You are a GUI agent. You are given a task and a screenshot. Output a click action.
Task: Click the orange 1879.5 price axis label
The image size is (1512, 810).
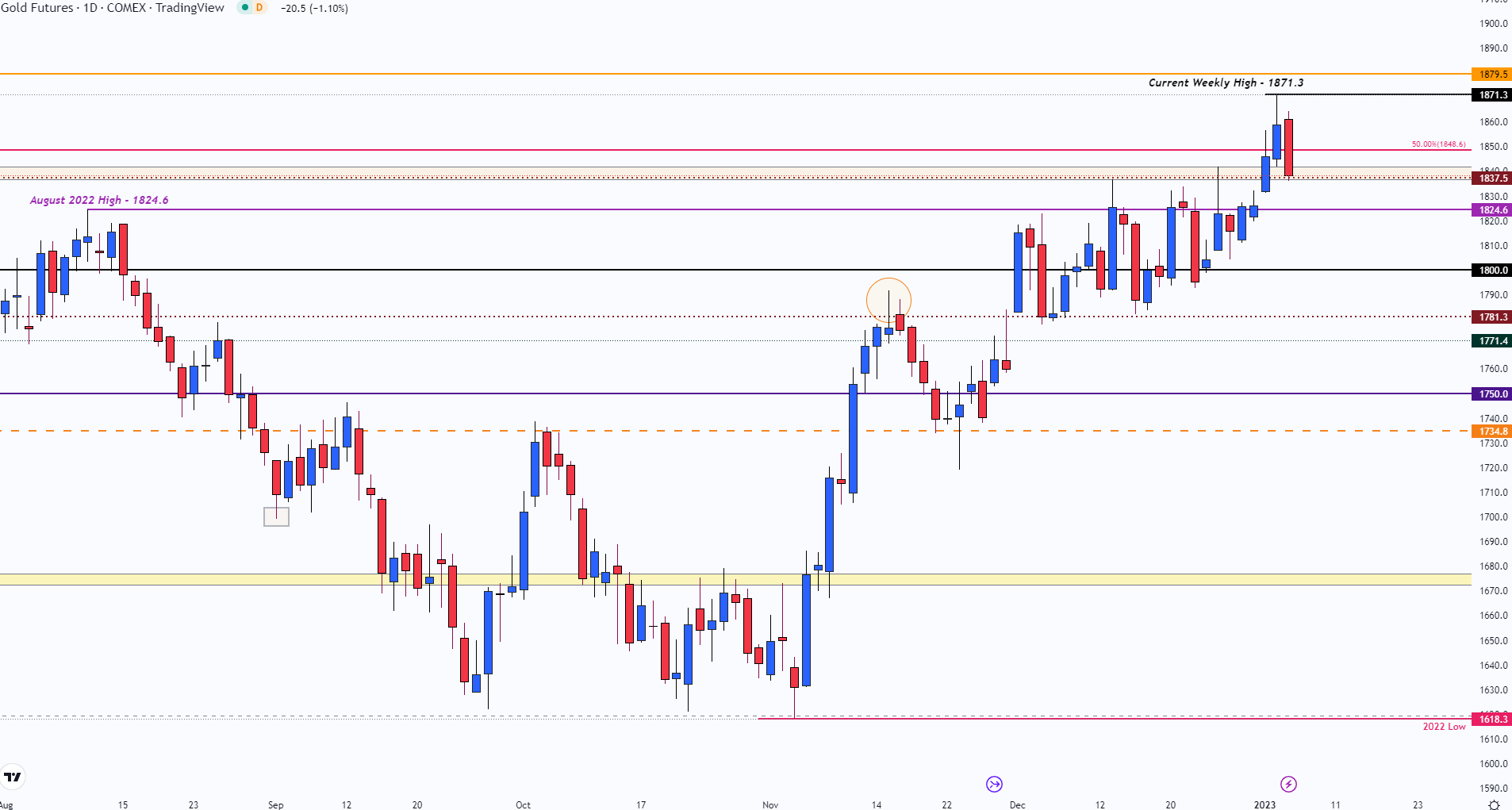tap(1492, 75)
